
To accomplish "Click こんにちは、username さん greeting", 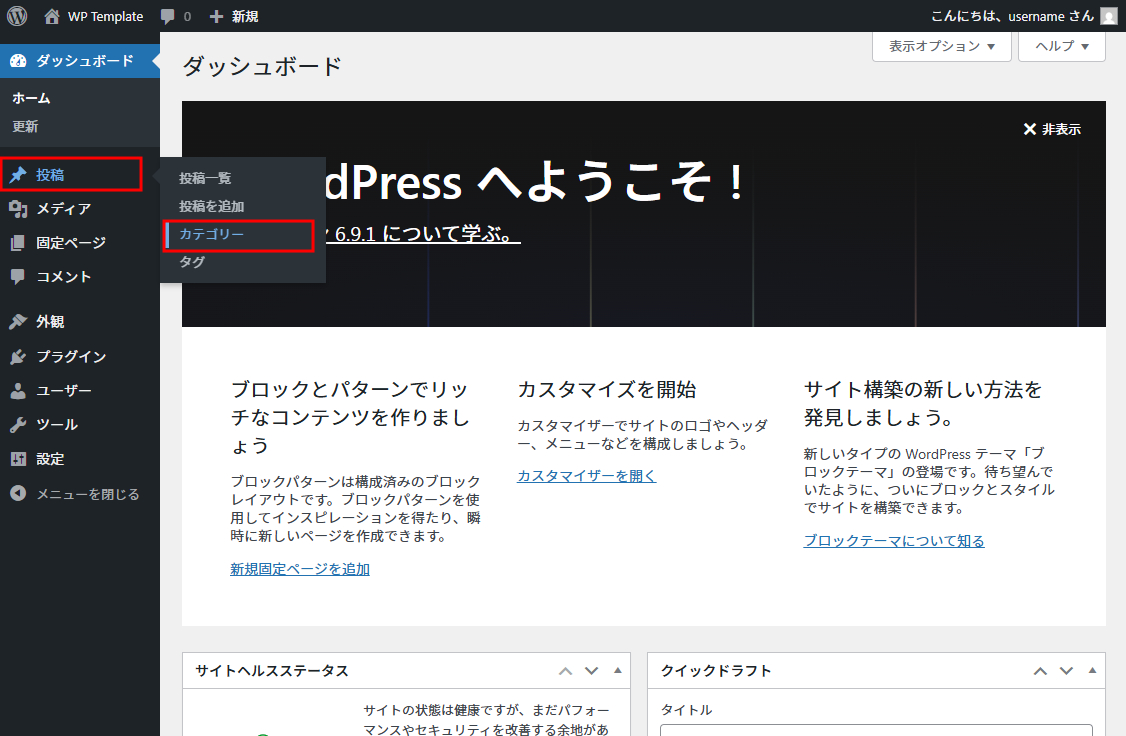I will tap(1013, 16).
